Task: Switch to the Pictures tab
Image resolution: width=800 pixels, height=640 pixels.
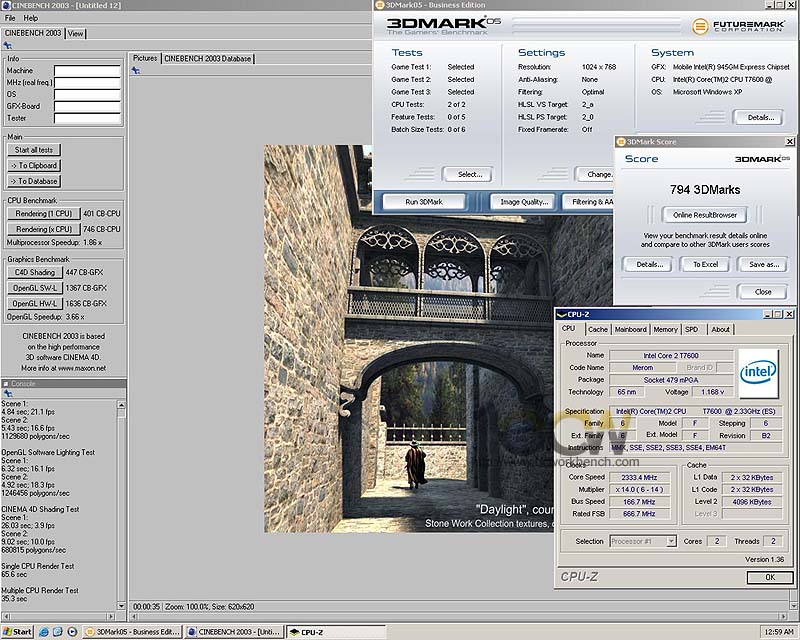Action: click(x=145, y=58)
